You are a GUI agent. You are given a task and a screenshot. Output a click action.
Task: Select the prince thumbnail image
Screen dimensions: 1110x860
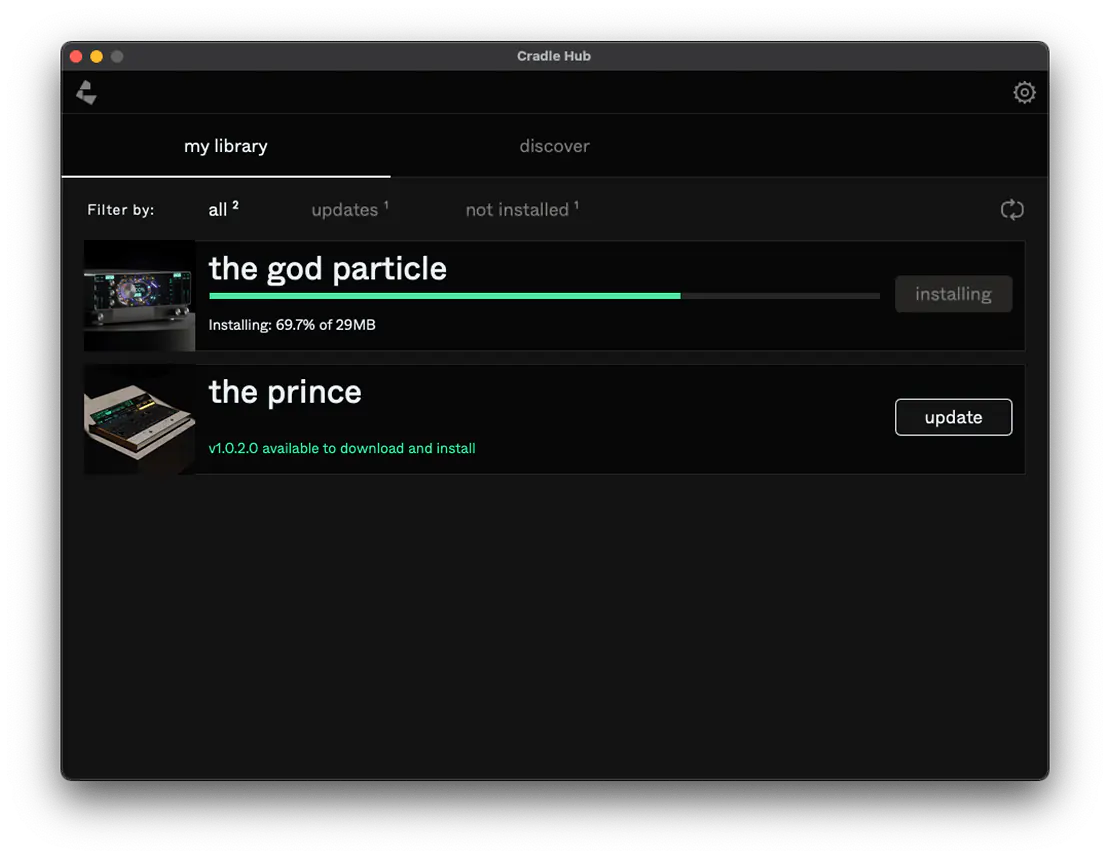point(140,419)
